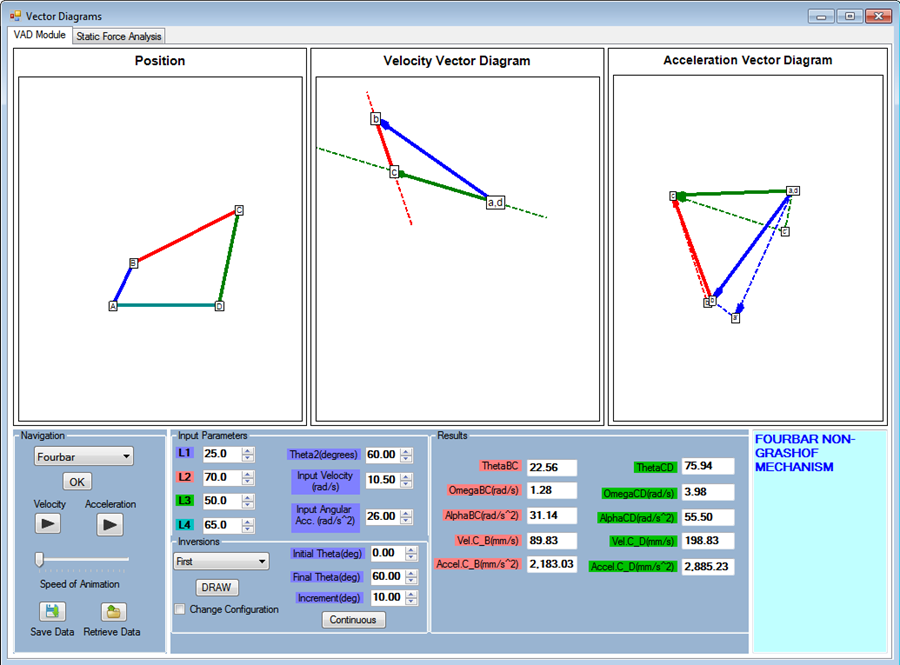This screenshot has height=665, width=900.
Task: Open the Inversions dropdown showing First
Action: click(220, 560)
